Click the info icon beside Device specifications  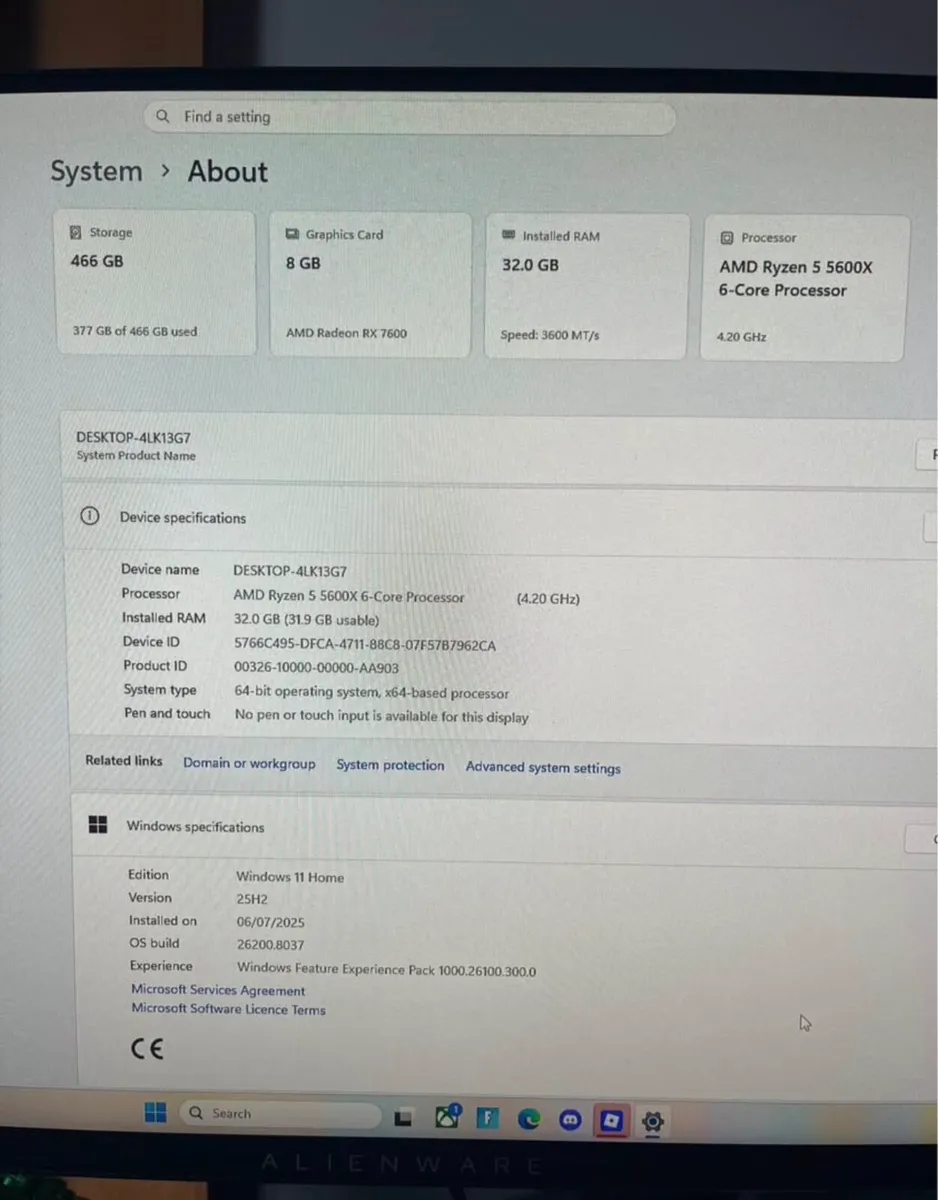click(89, 516)
